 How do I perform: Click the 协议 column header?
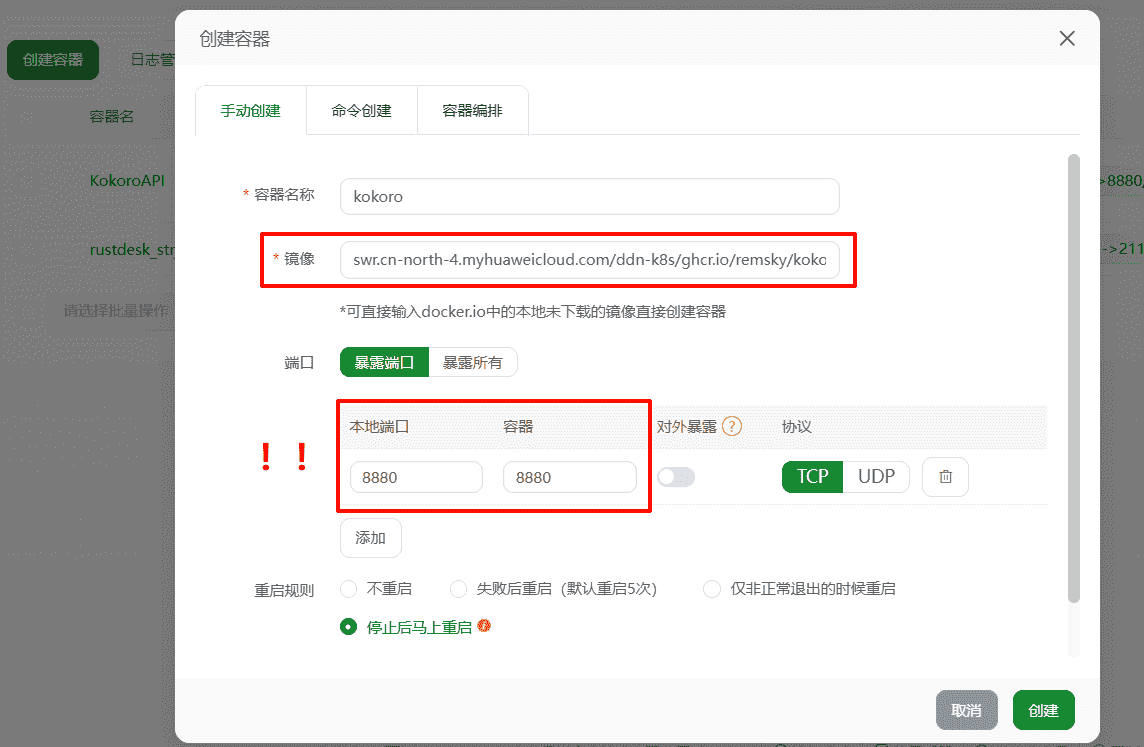pyautogui.click(x=797, y=427)
